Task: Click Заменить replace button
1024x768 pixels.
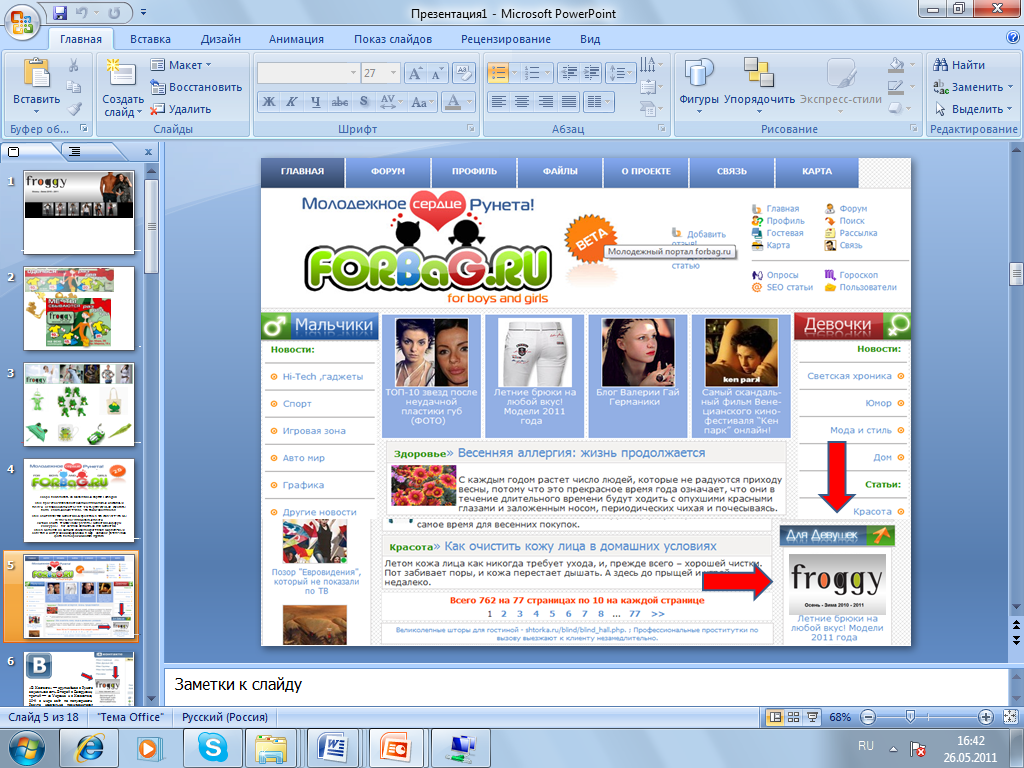Action: 973,87
